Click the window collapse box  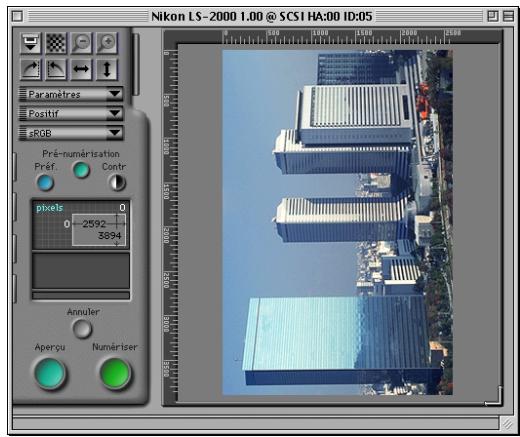click(x=508, y=16)
